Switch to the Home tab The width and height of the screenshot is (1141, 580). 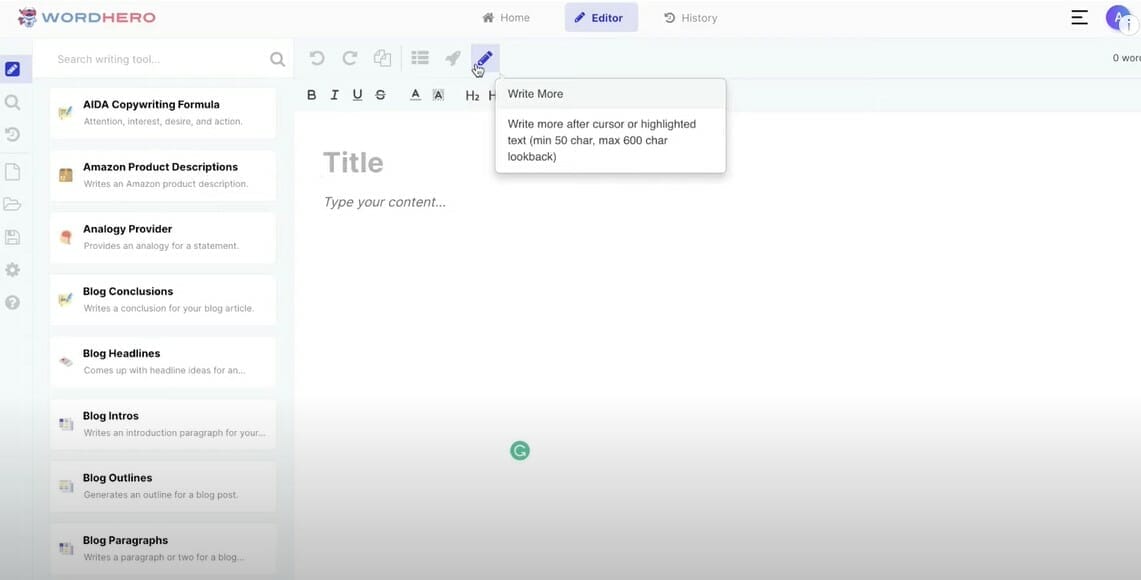click(x=506, y=18)
